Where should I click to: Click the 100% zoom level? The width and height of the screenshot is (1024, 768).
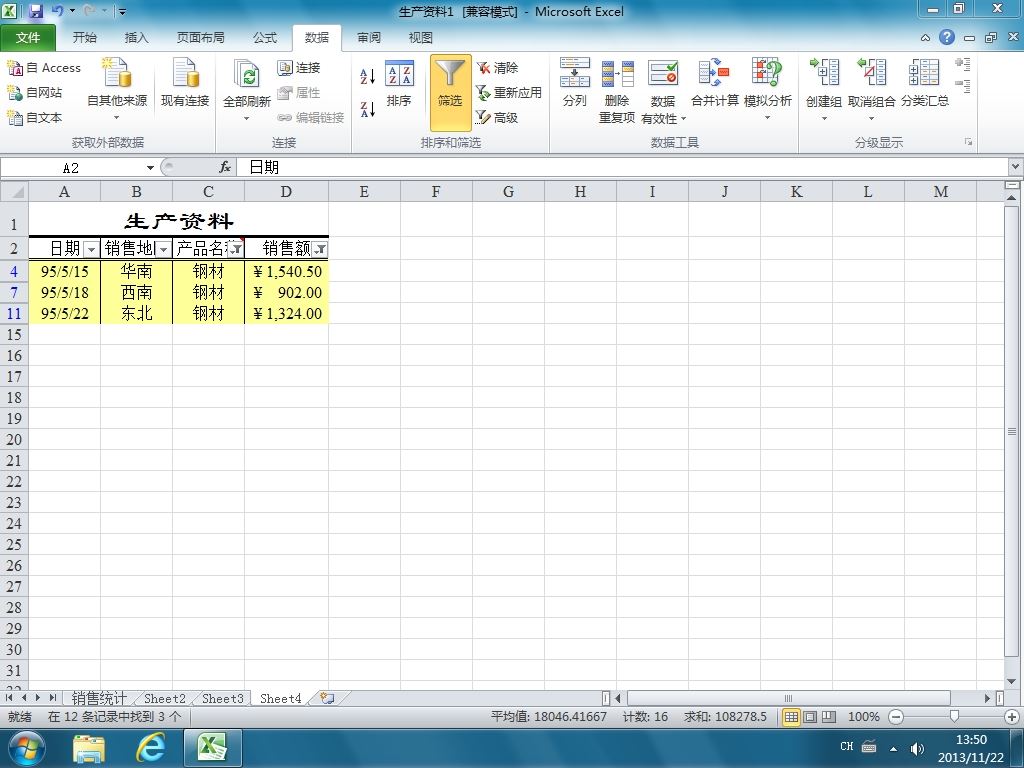863,717
